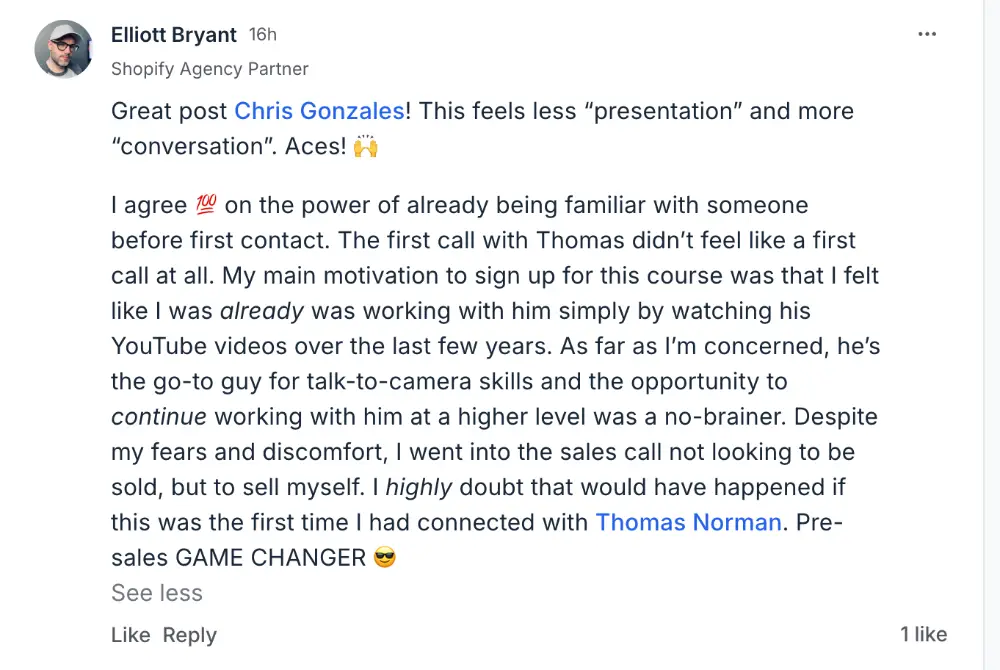Viewport: 1000px width, 670px height.
Task: Reply to Elliott Bryant's comment
Action: point(189,635)
